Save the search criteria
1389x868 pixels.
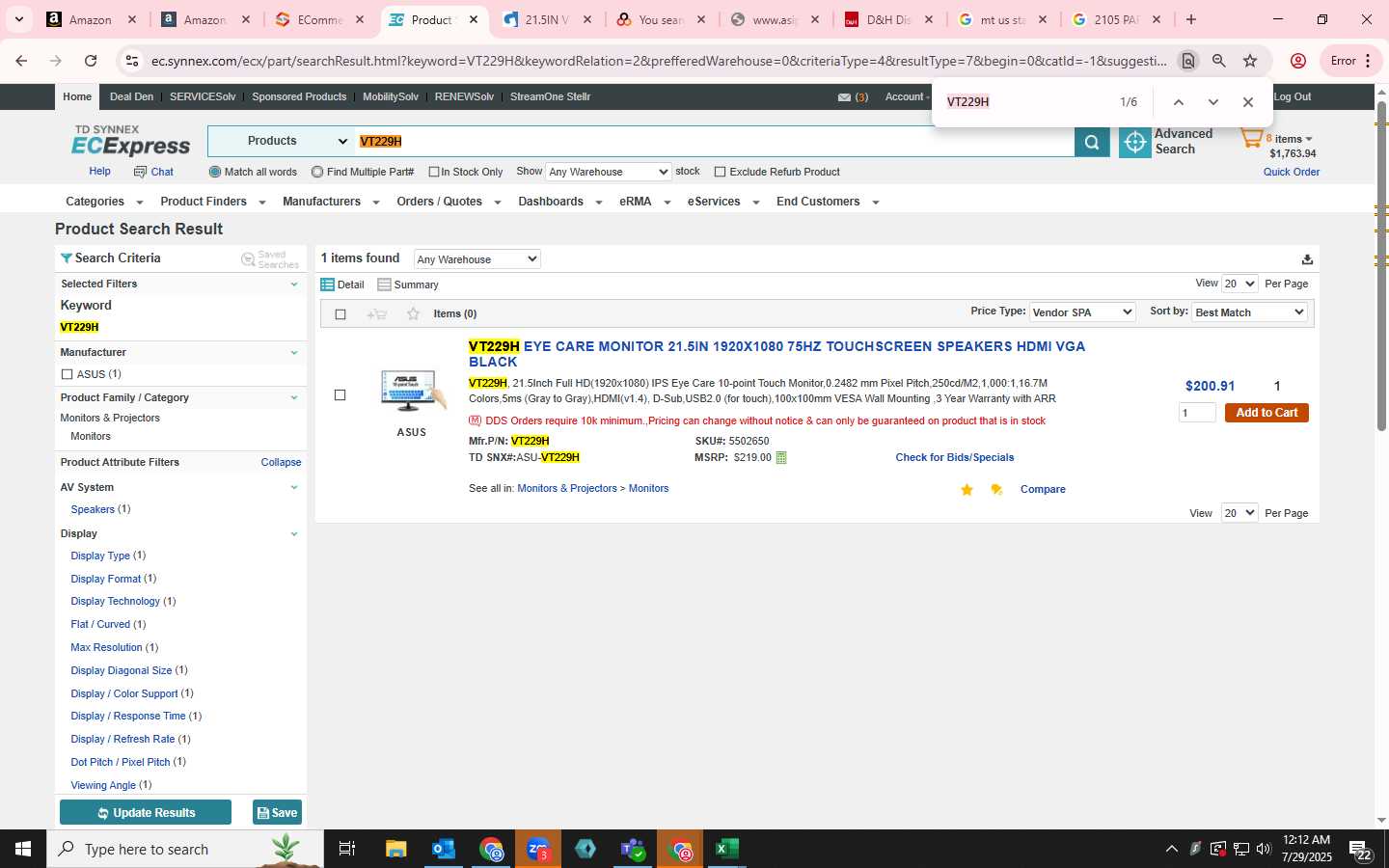point(277,813)
